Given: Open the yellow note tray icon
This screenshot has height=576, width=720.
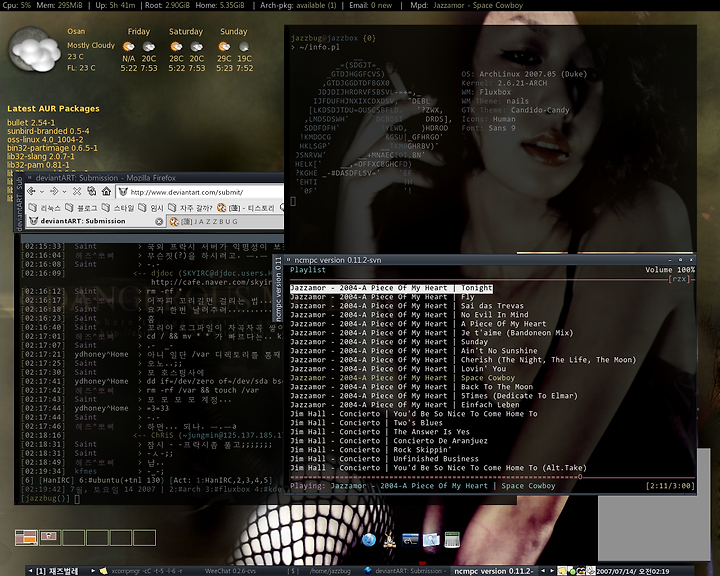Looking at the screenshot, I should 562,571.
